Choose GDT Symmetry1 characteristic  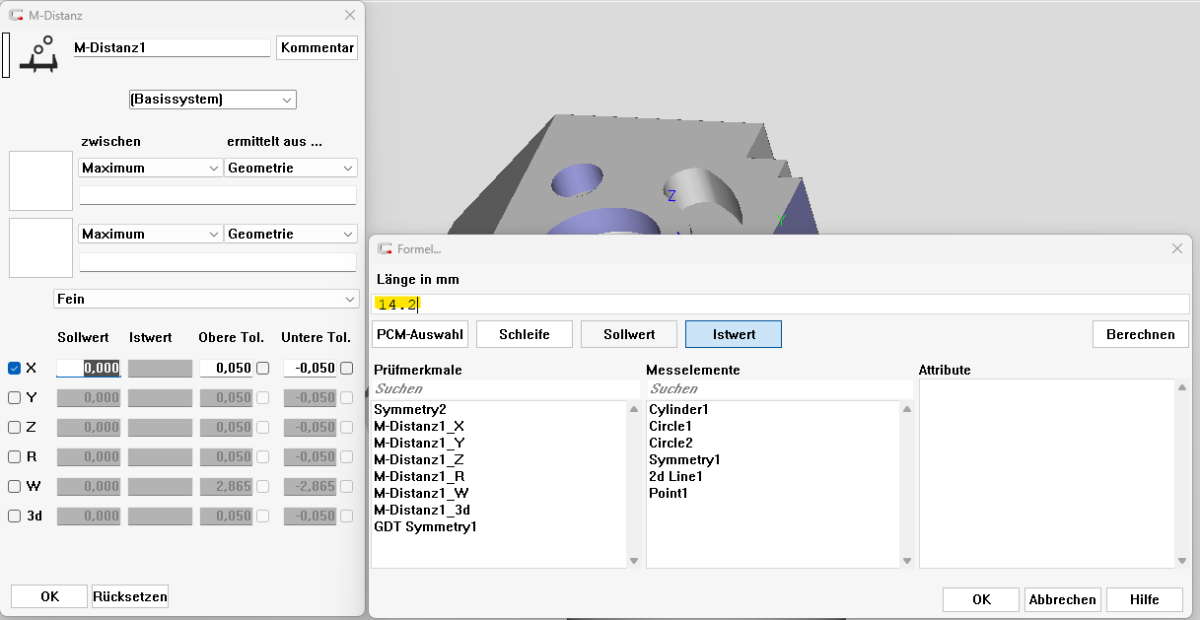pos(425,527)
